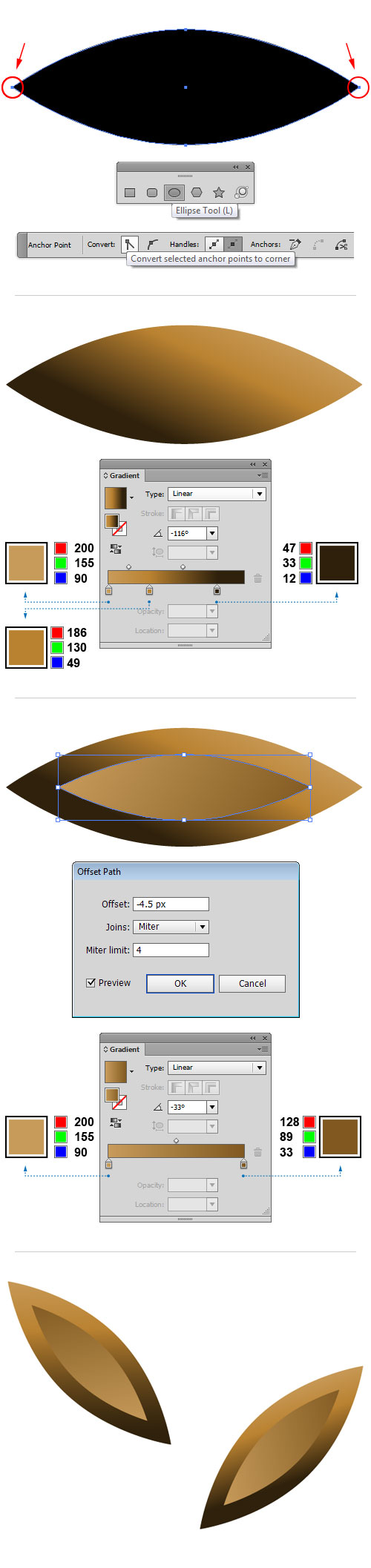This screenshot has height=1568, width=371.
Task: Enable hide handles for multiple selected anchors
Action: pyautogui.click(x=233, y=244)
